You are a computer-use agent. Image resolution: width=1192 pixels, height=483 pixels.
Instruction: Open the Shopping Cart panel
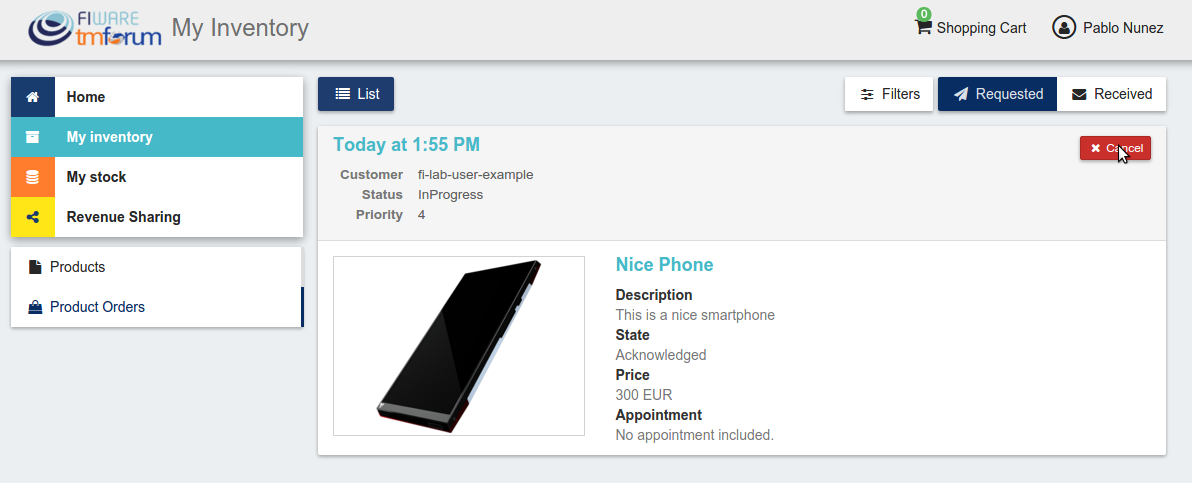pos(971,28)
